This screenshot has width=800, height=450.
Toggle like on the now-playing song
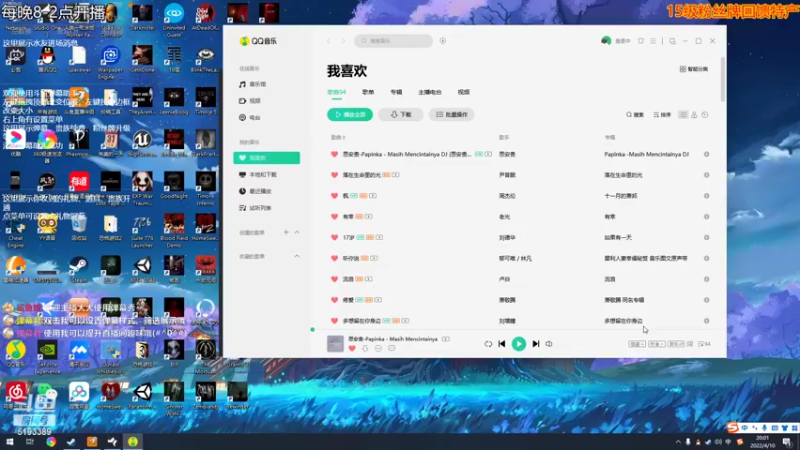click(352, 348)
